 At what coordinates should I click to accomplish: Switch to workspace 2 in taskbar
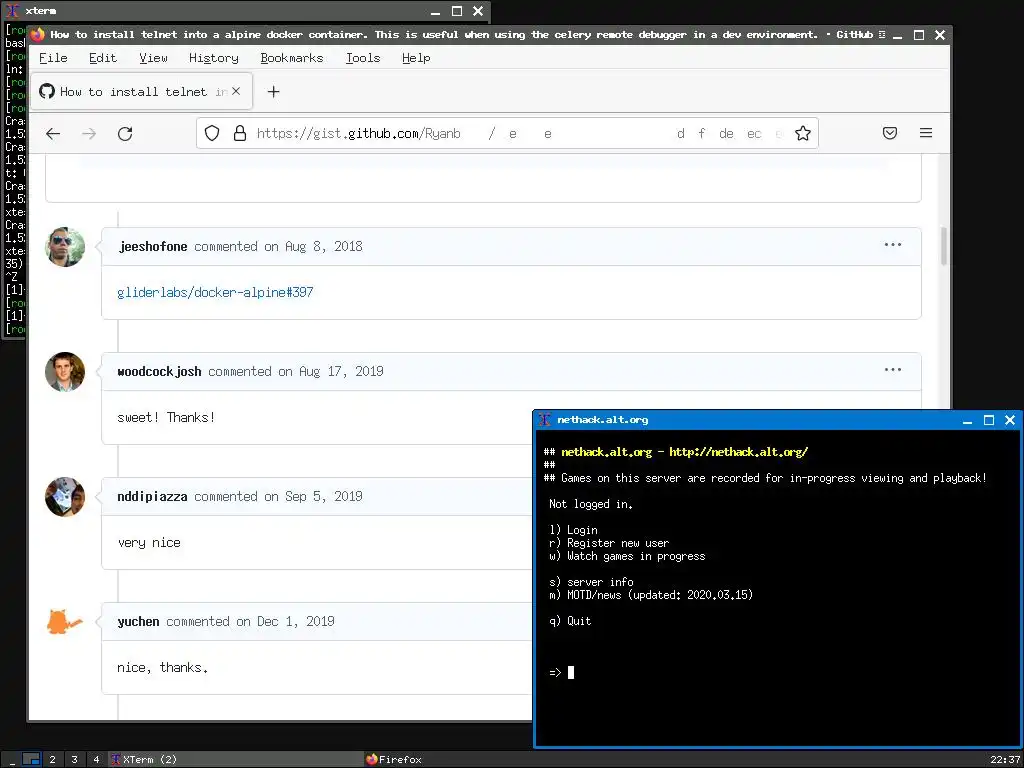pyautogui.click(x=52, y=760)
